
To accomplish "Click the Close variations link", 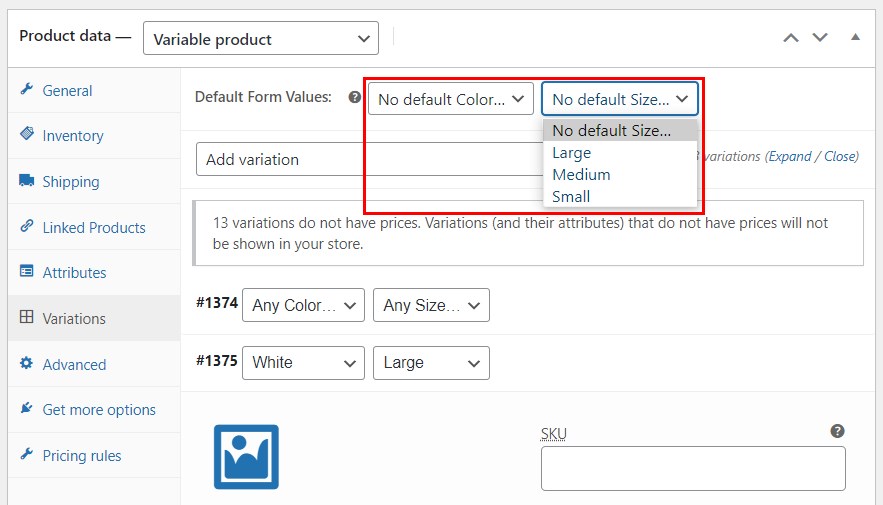I will click(840, 157).
